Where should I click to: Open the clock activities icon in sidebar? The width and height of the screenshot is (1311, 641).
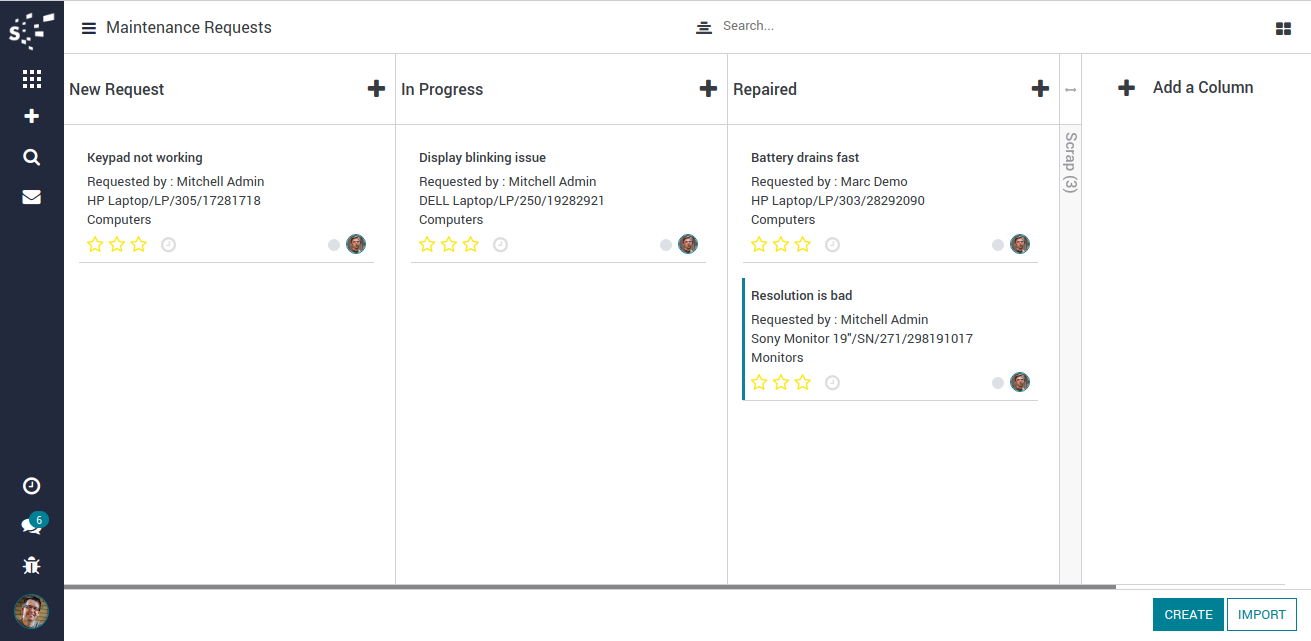point(31,486)
